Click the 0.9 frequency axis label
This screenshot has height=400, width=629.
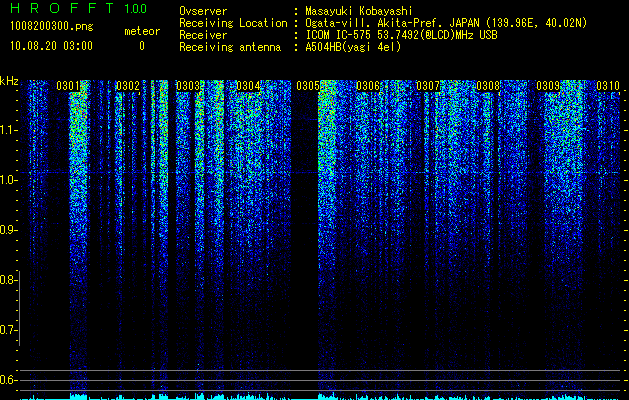[x=8, y=230]
